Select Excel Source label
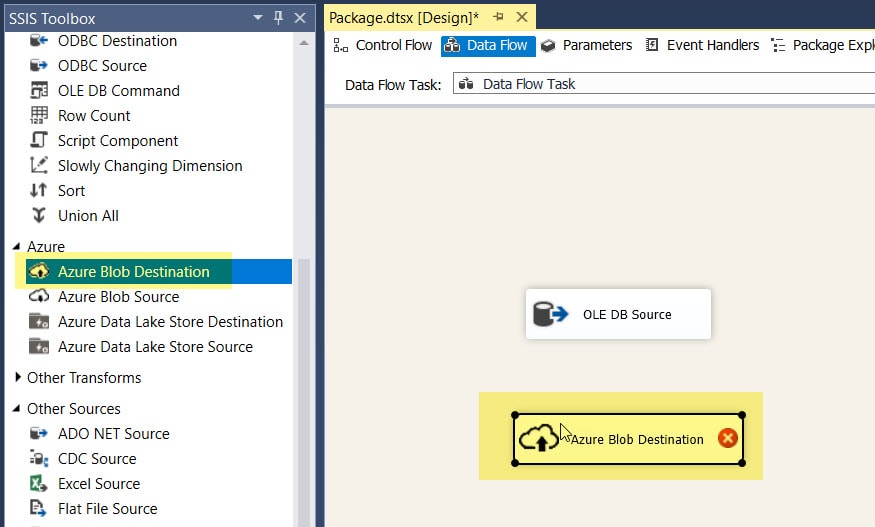 tap(99, 483)
